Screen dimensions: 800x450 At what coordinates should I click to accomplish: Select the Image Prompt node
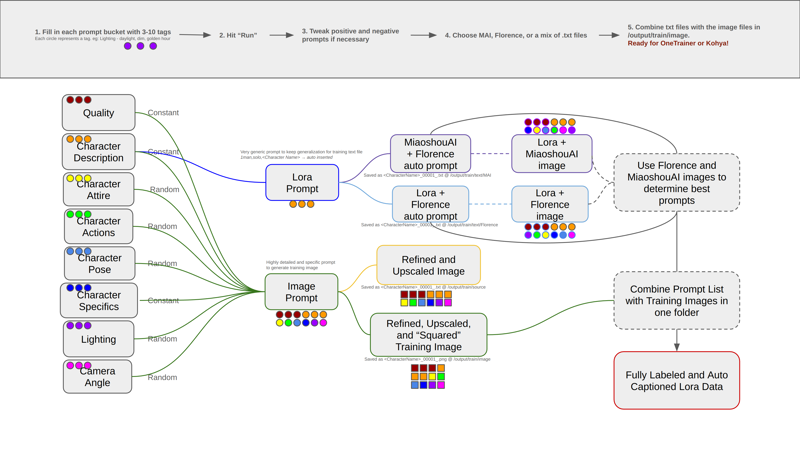(x=301, y=292)
